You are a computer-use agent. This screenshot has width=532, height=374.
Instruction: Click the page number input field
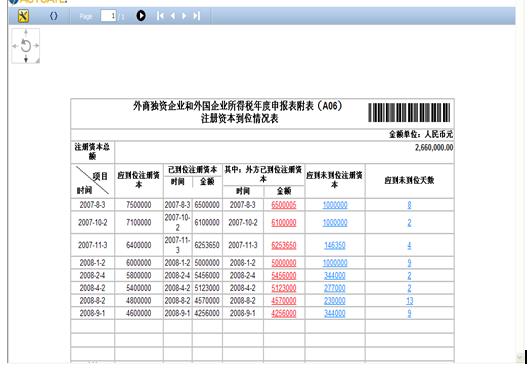pos(108,16)
